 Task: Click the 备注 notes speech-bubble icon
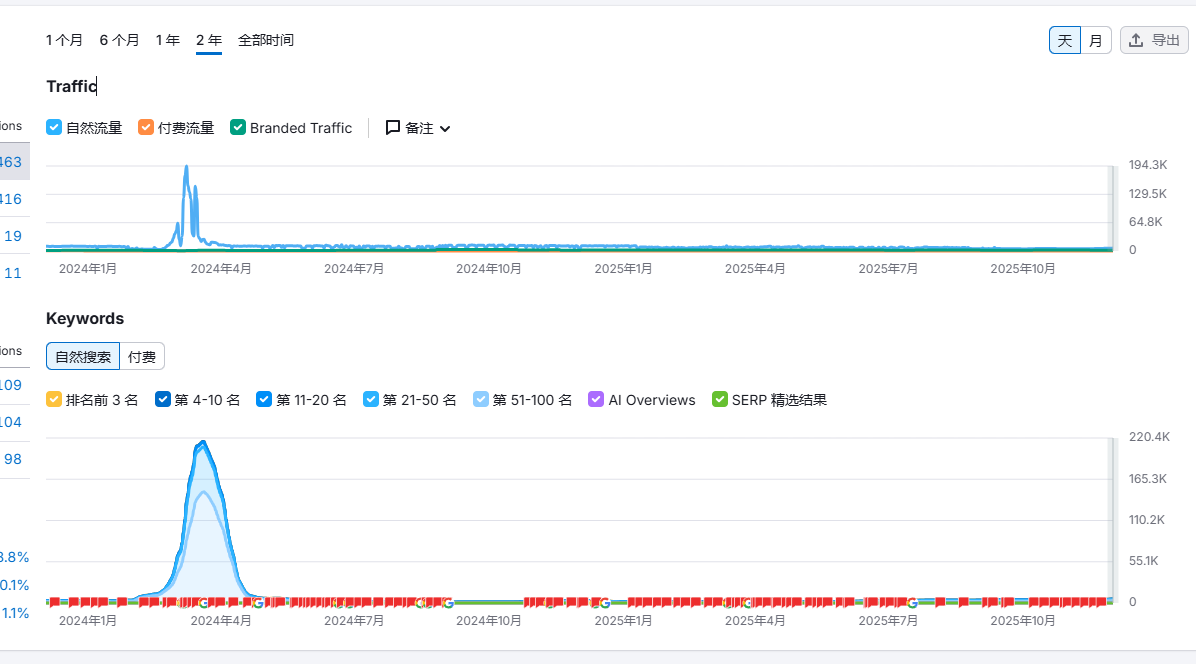393,128
